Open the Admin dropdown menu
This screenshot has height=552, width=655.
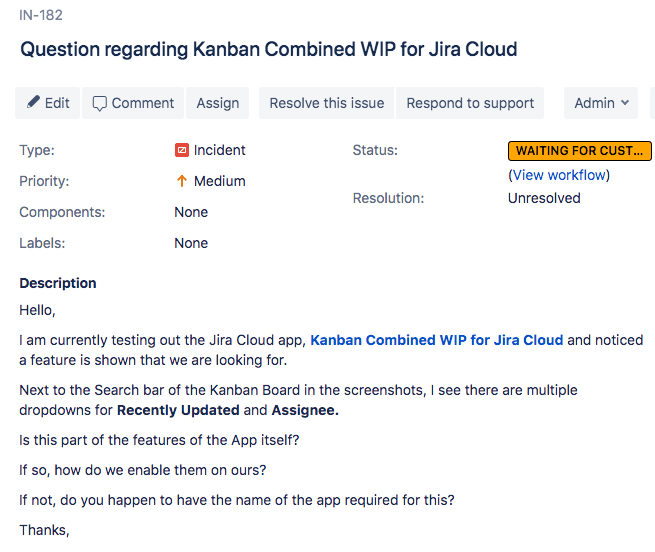pyautogui.click(x=601, y=103)
